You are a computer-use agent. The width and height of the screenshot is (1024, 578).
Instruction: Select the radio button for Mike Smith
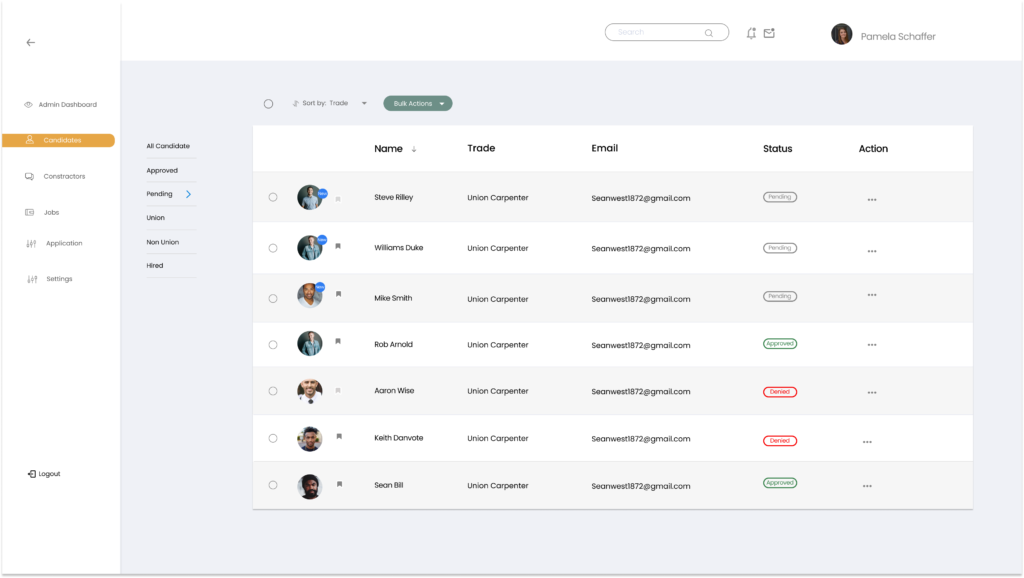pyautogui.click(x=272, y=298)
